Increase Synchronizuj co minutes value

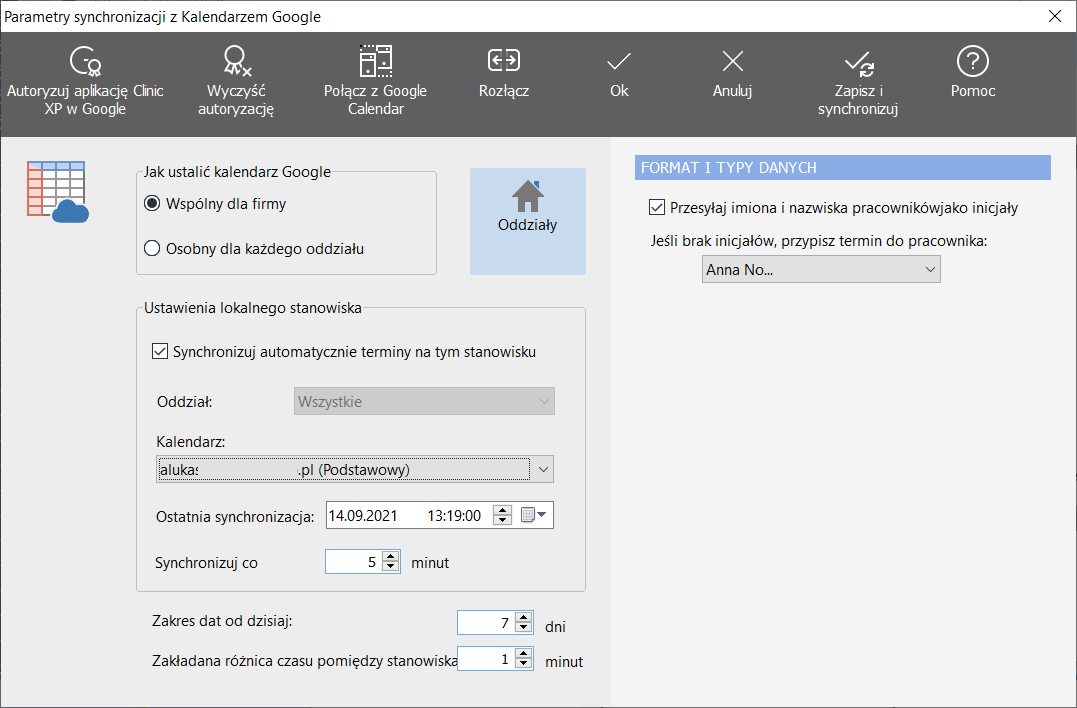coord(391,557)
